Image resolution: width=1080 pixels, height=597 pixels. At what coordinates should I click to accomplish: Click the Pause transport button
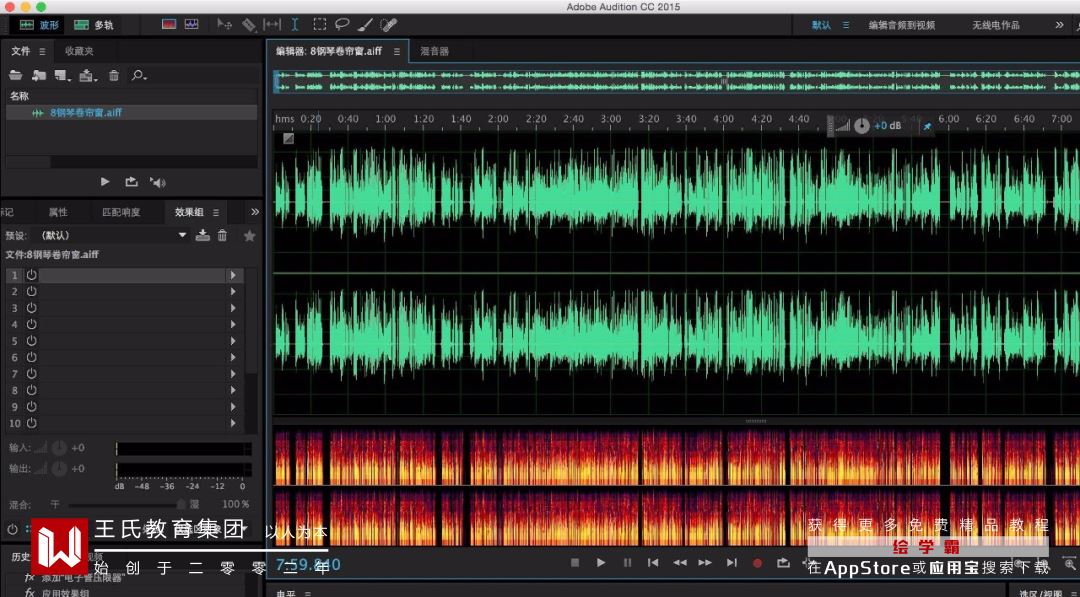pos(627,563)
